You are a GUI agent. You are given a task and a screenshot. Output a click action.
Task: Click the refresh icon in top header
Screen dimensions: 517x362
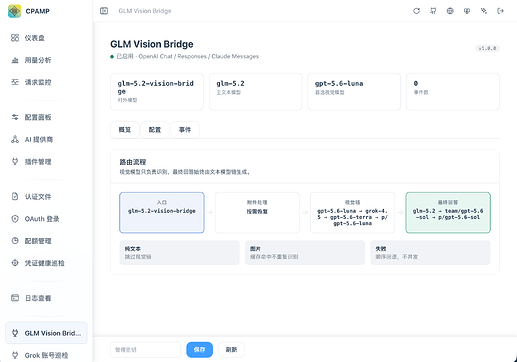tap(416, 11)
